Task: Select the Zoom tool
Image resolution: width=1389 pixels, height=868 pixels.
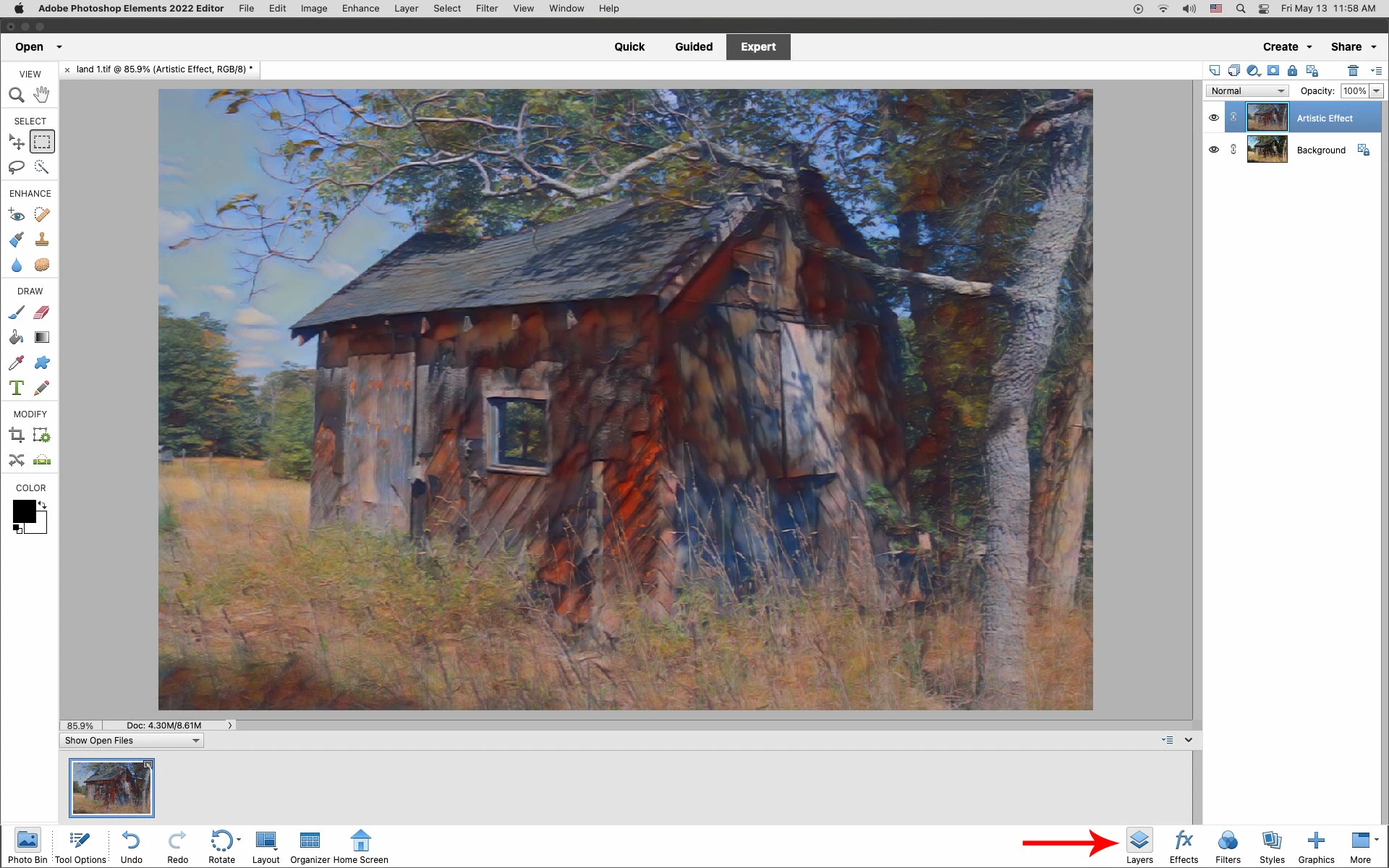Action: point(16,95)
